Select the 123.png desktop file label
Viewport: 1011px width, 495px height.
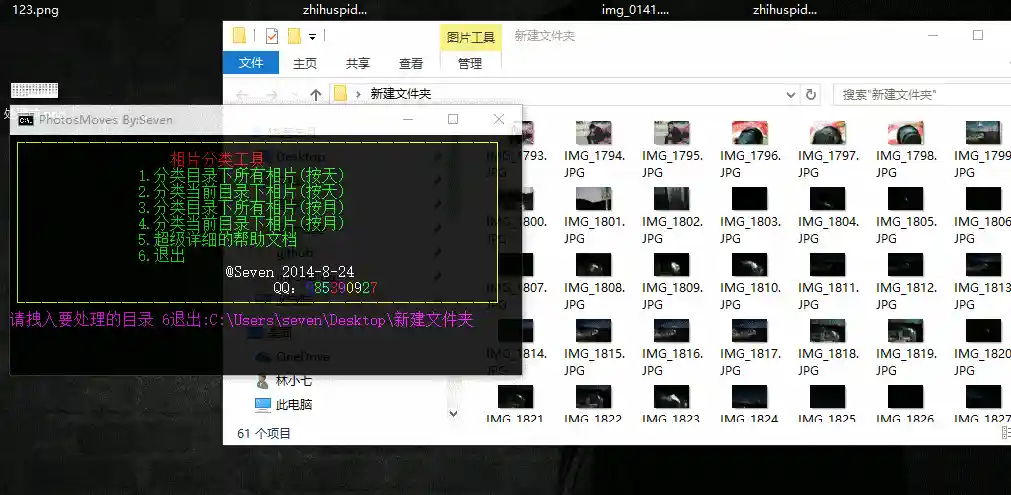click(35, 10)
